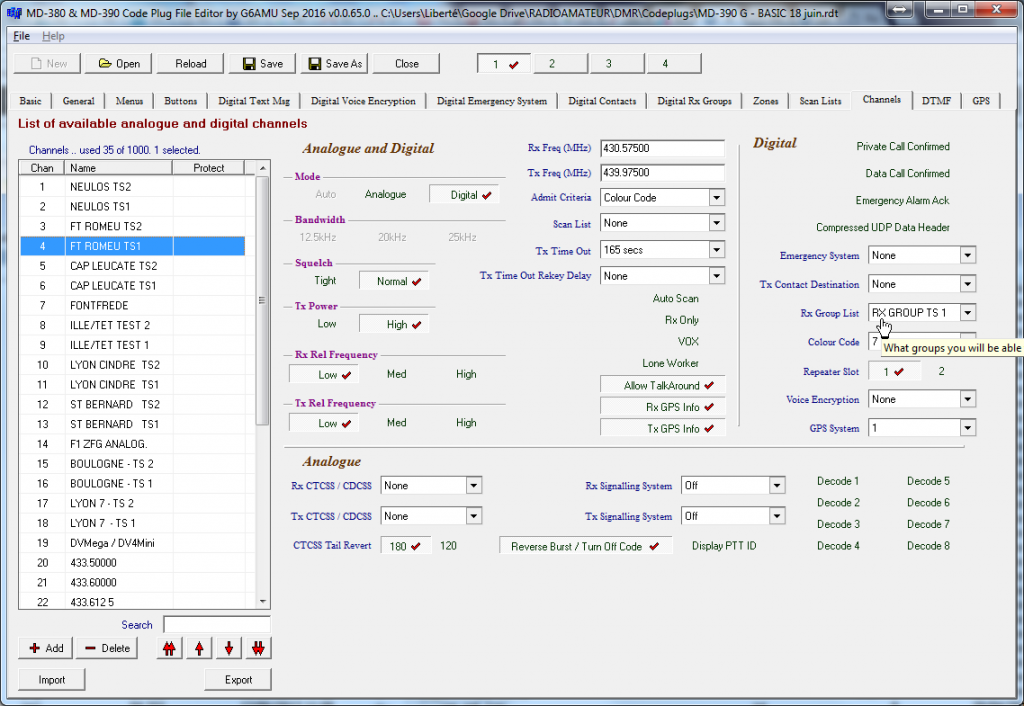Open a codeplug with the Open button

[119, 63]
